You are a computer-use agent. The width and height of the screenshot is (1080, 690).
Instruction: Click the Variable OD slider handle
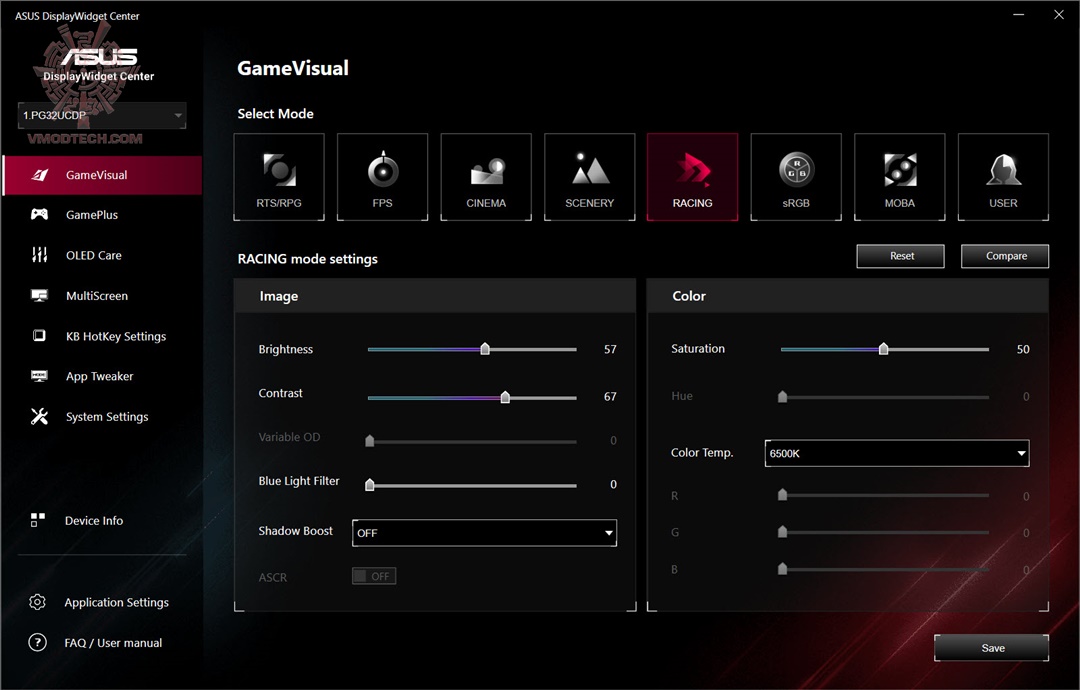point(370,441)
